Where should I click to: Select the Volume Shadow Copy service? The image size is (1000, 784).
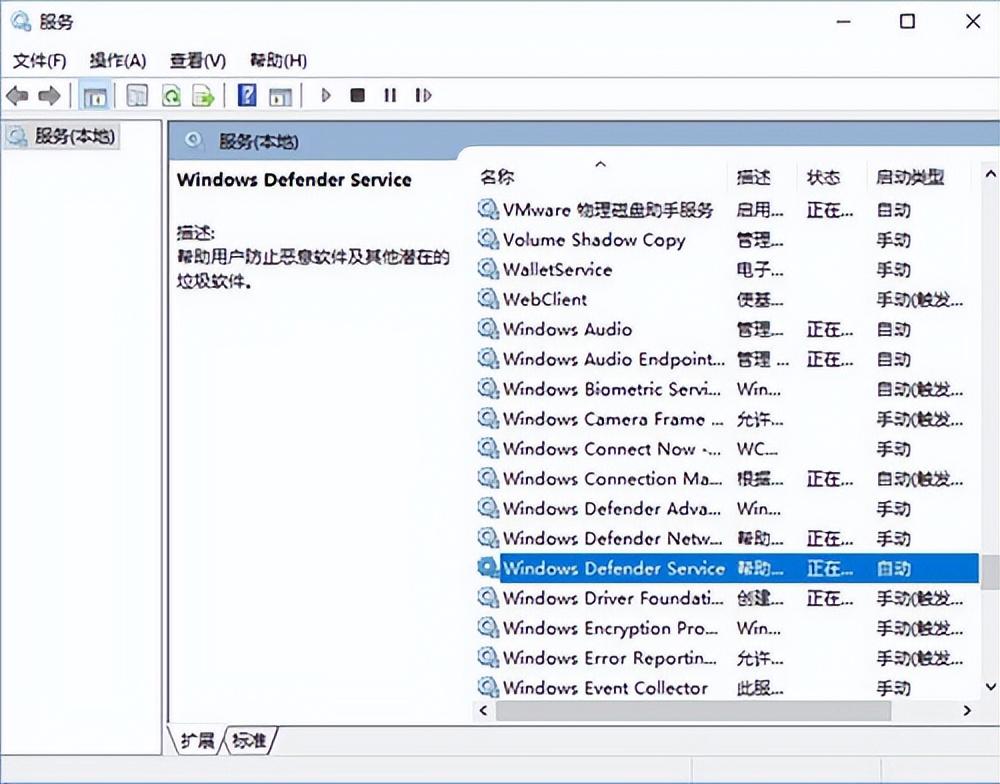727,239
